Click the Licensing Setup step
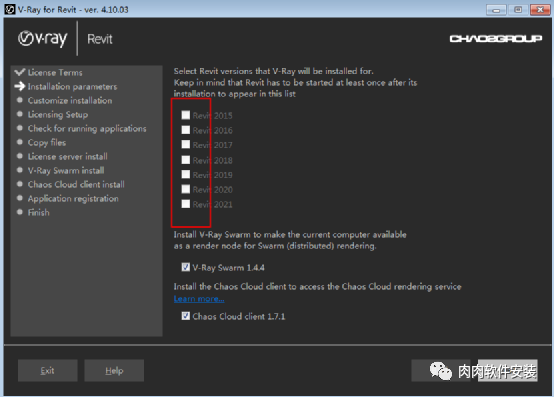554x397 pixels. [58, 114]
